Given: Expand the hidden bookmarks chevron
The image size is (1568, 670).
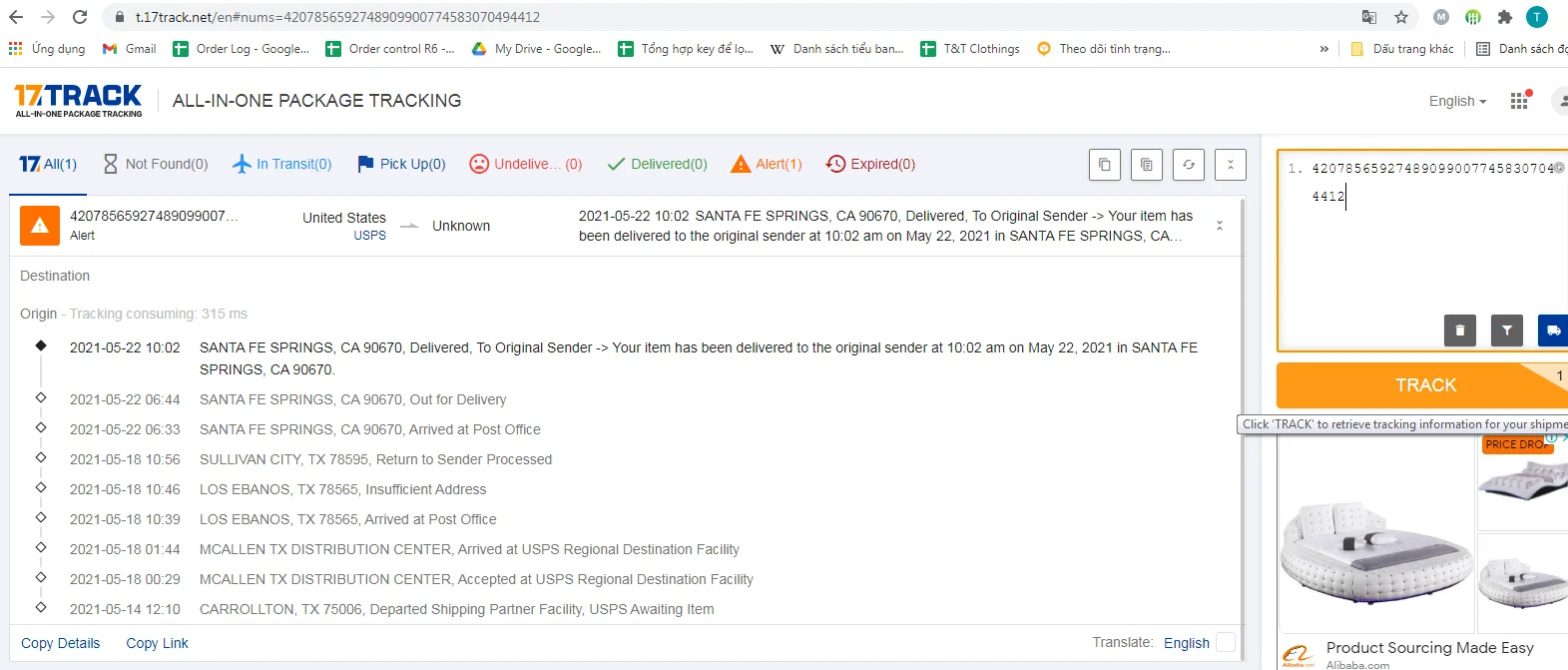Looking at the screenshot, I should pyautogui.click(x=1324, y=48).
